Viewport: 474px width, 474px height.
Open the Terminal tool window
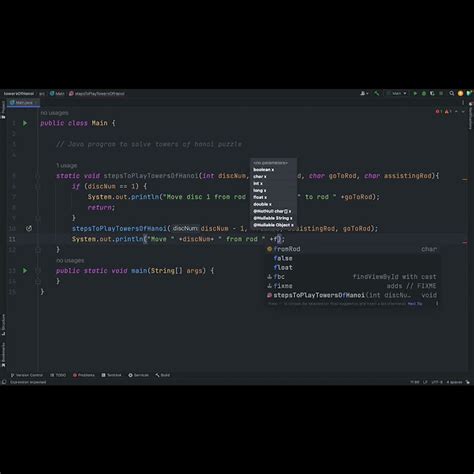coord(112,375)
